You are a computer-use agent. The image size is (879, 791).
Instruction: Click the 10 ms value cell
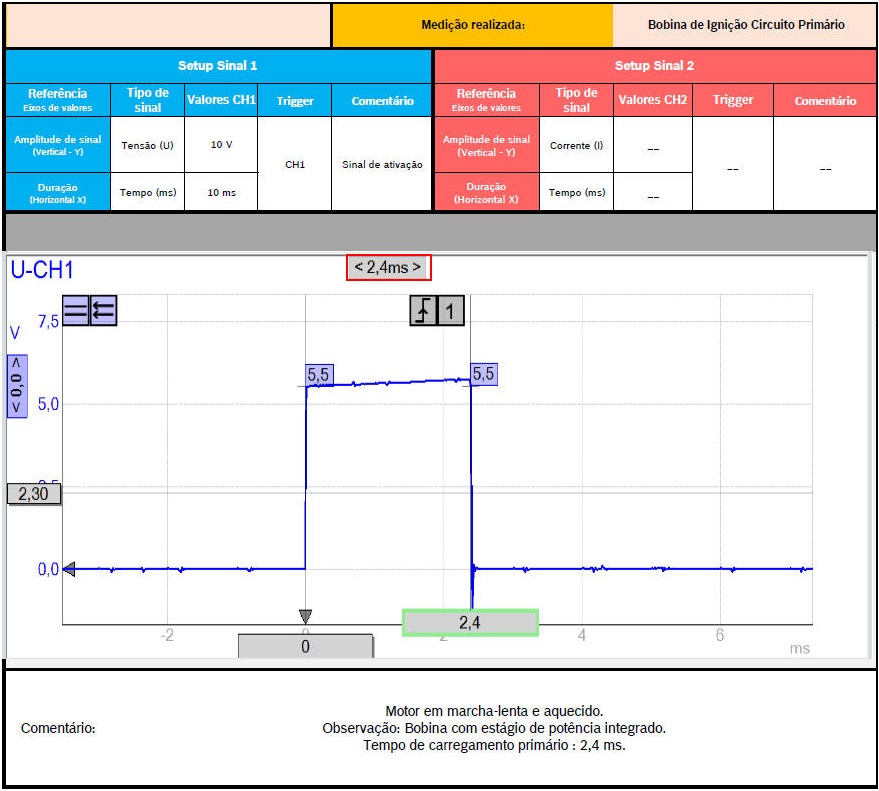[x=221, y=192]
